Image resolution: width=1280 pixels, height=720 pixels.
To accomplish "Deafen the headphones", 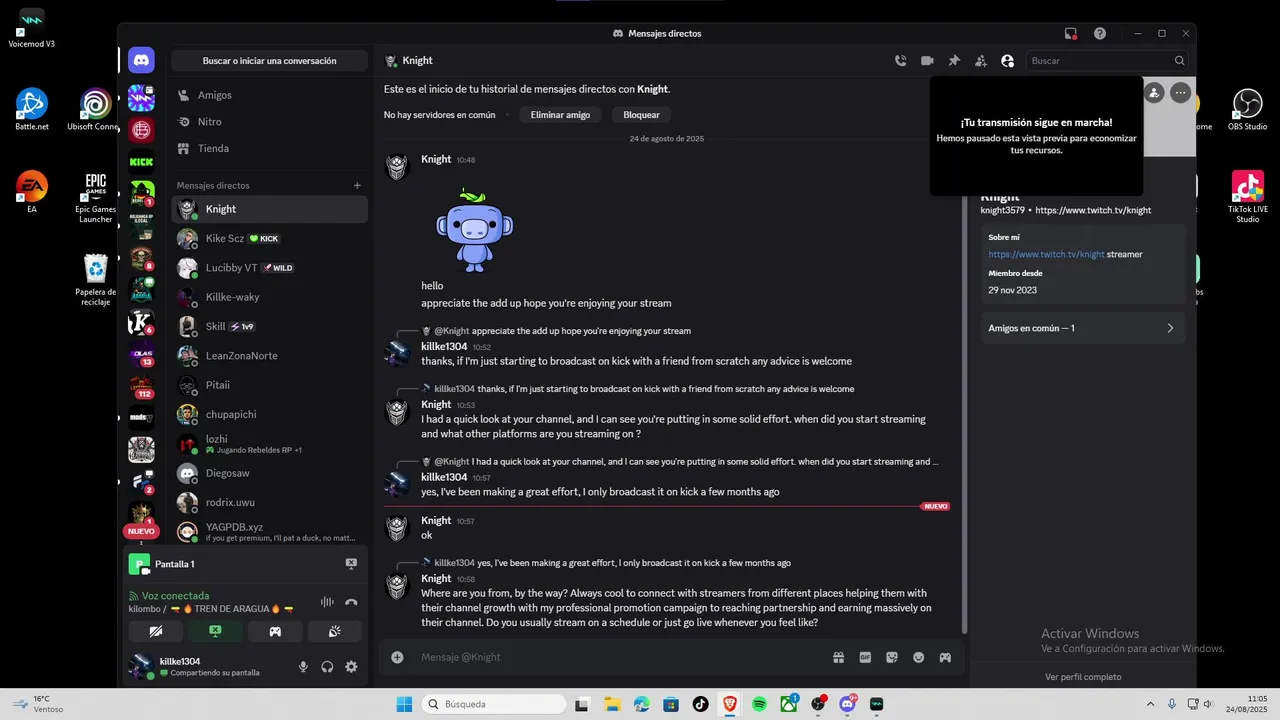I will pos(327,667).
